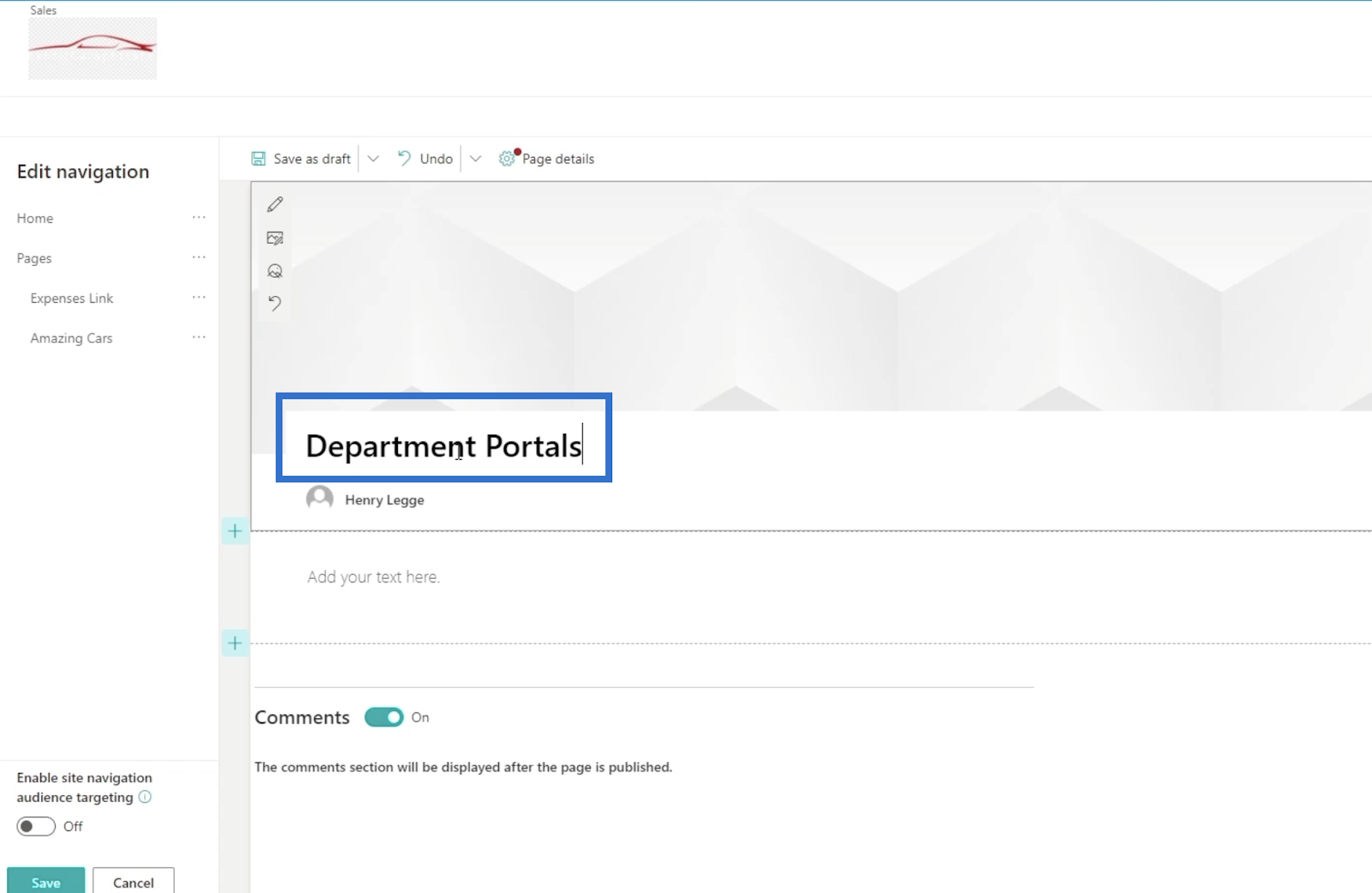Viewport: 1372px width, 893px height.
Task: Click the Undo arrow icon in toolbar
Action: click(x=404, y=158)
